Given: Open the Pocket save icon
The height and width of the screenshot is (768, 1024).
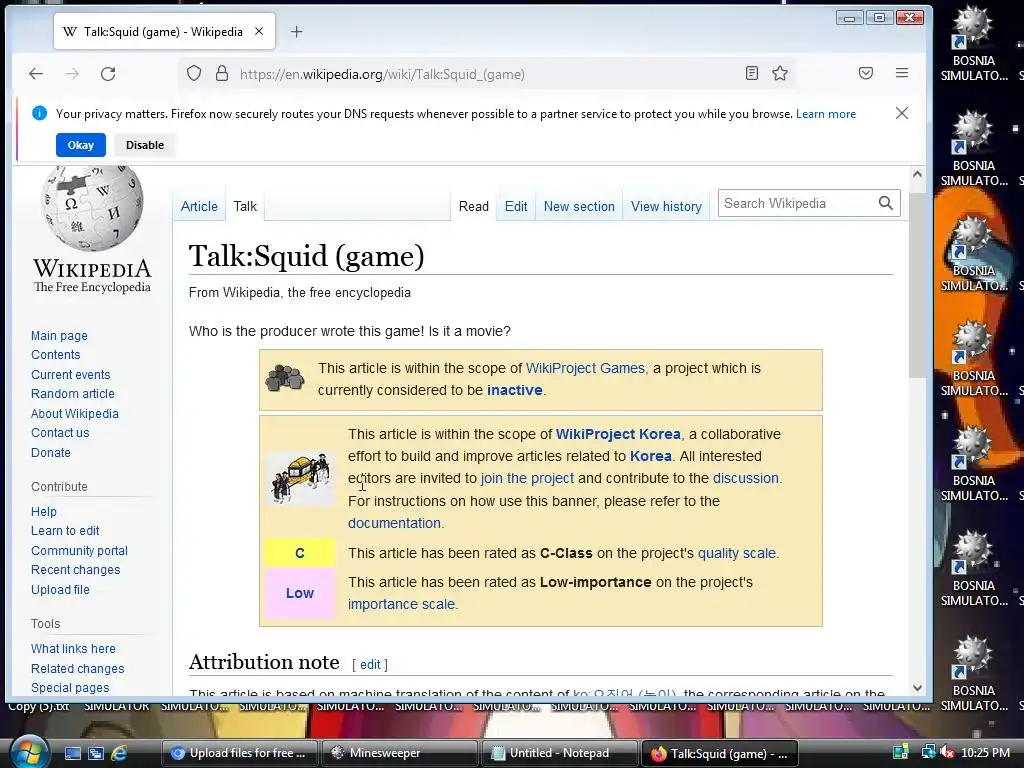Looking at the screenshot, I should point(866,73).
